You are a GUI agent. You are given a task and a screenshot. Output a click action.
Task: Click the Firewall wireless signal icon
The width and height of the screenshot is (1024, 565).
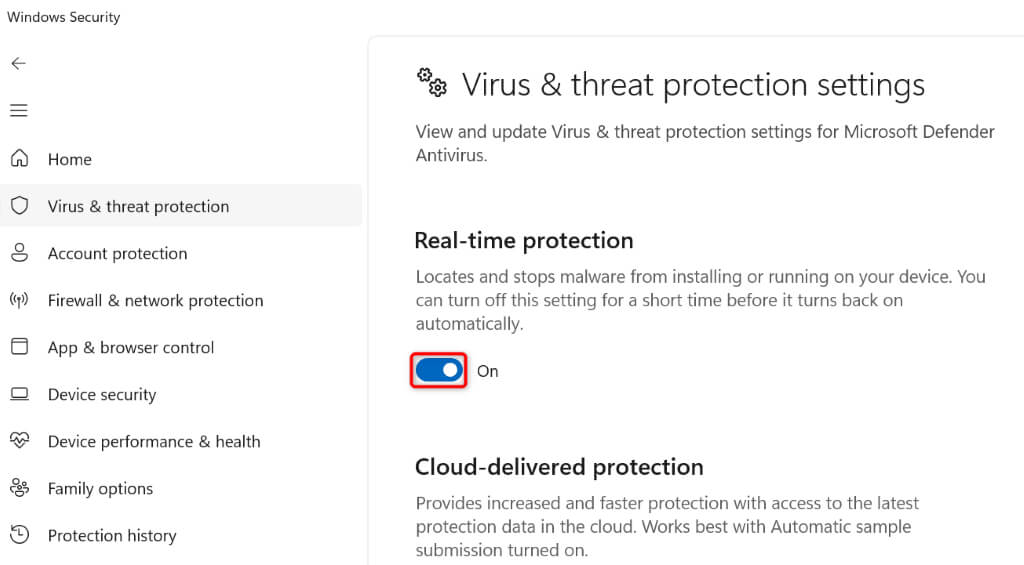click(19, 300)
